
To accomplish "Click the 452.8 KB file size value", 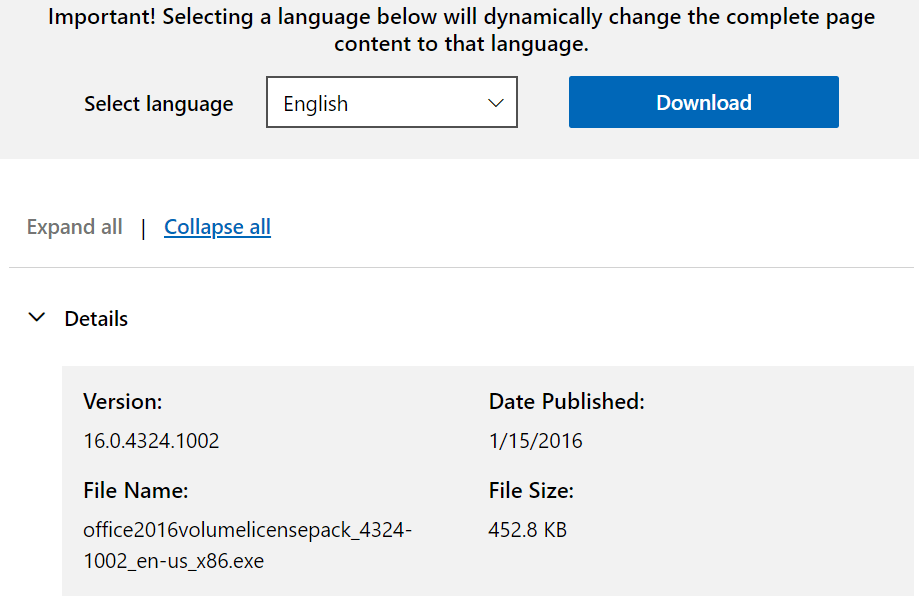I will pos(527,530).
